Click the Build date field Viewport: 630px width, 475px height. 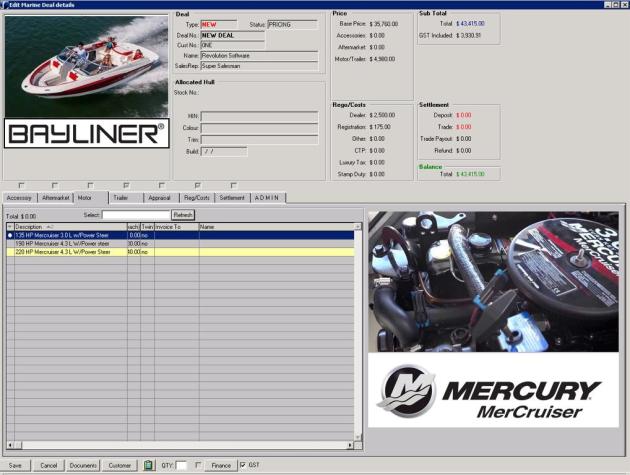click(224, 152)
